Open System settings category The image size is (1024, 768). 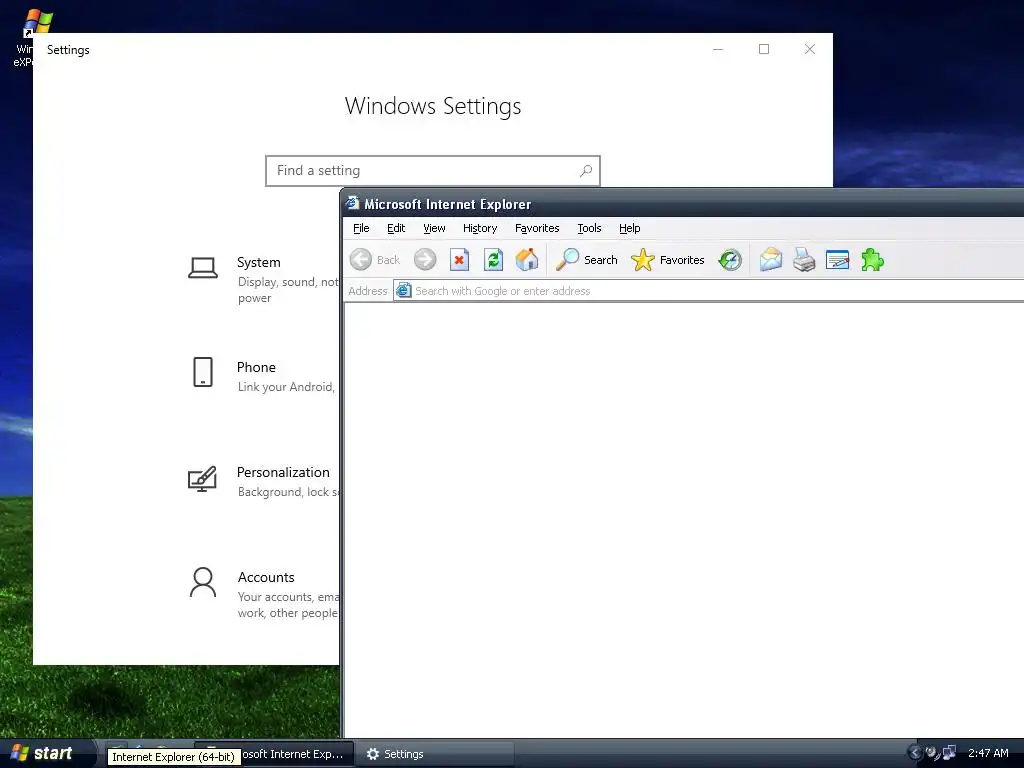point(263,280)
